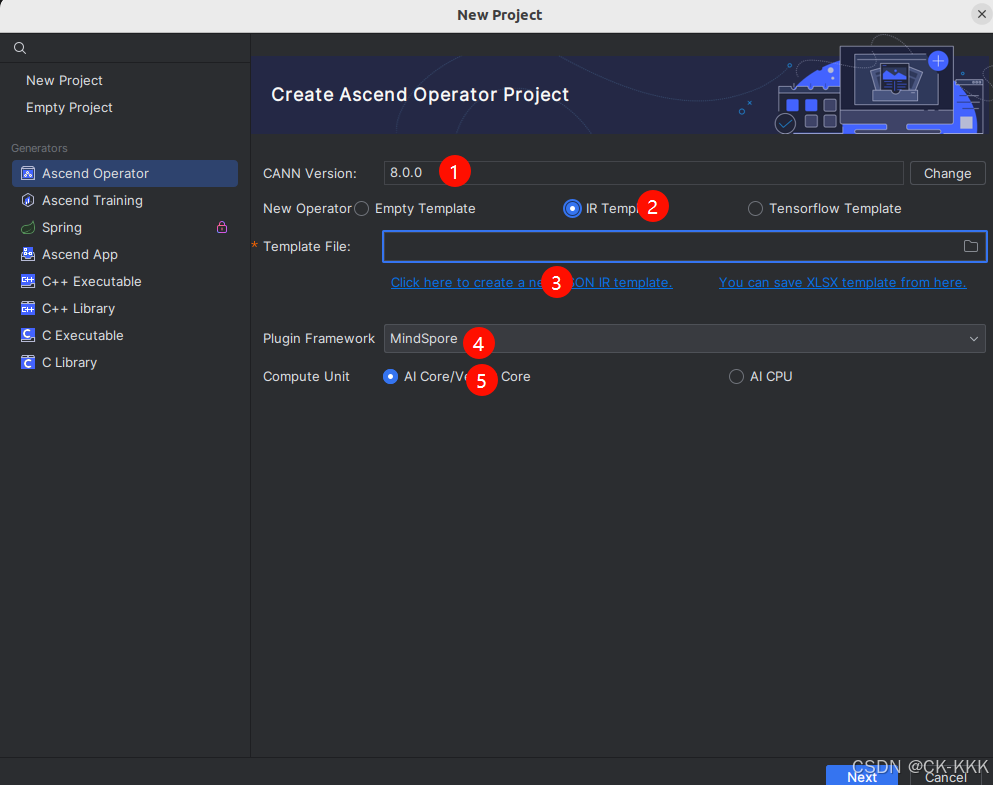Choose the AI CPU compute unit
The height and width of the screenshot is (785, 993).
click(736, 377)
